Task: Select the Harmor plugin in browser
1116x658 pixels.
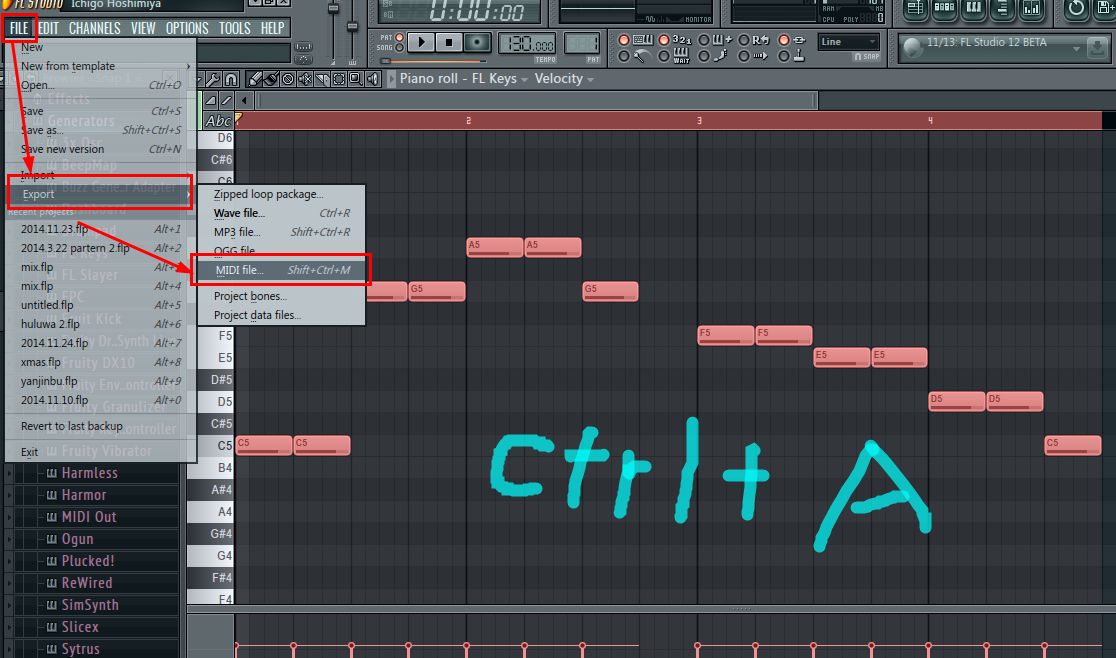Action: [x=84, y=495]
